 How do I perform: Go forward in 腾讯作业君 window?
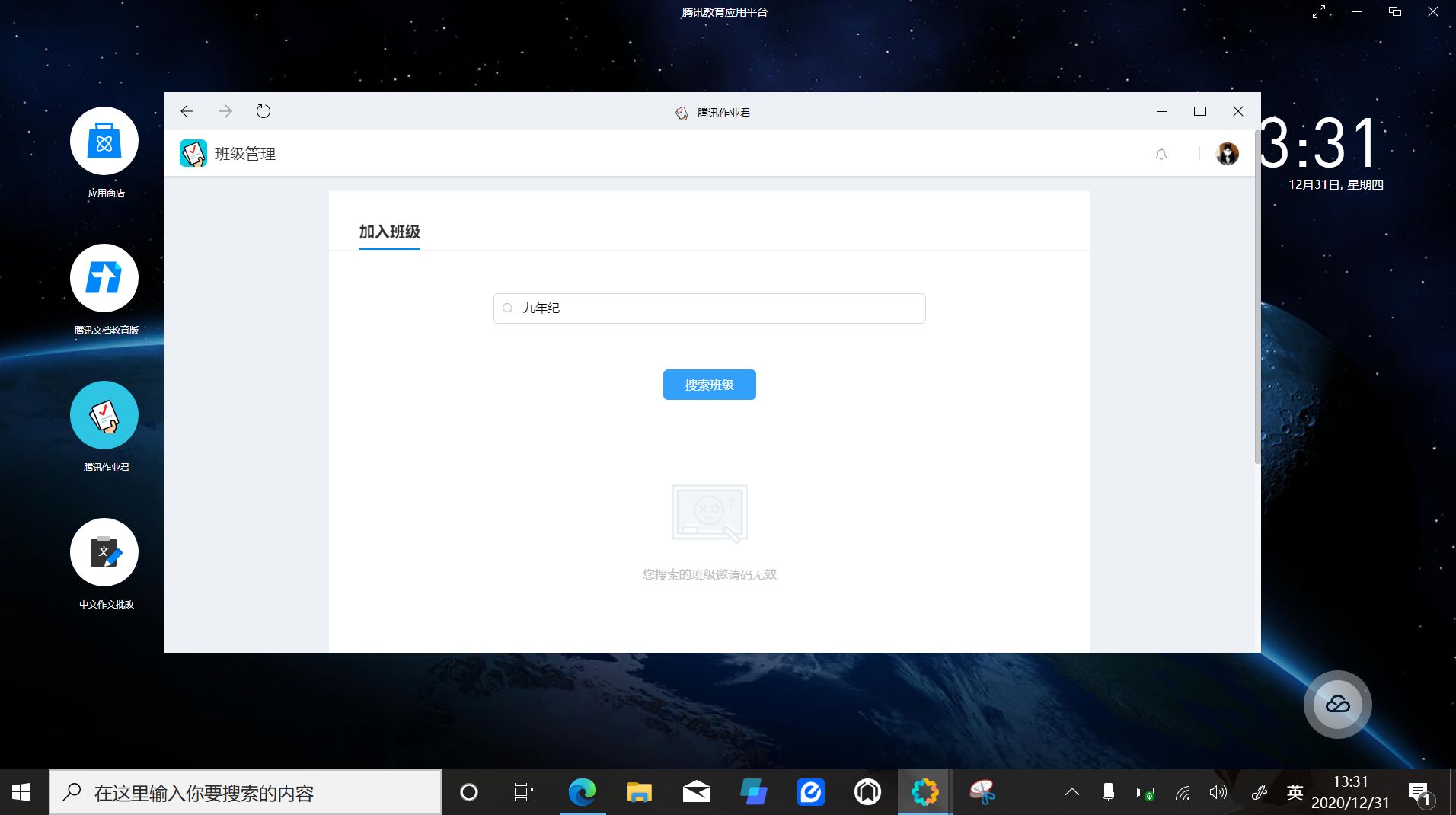coord(225,111)
